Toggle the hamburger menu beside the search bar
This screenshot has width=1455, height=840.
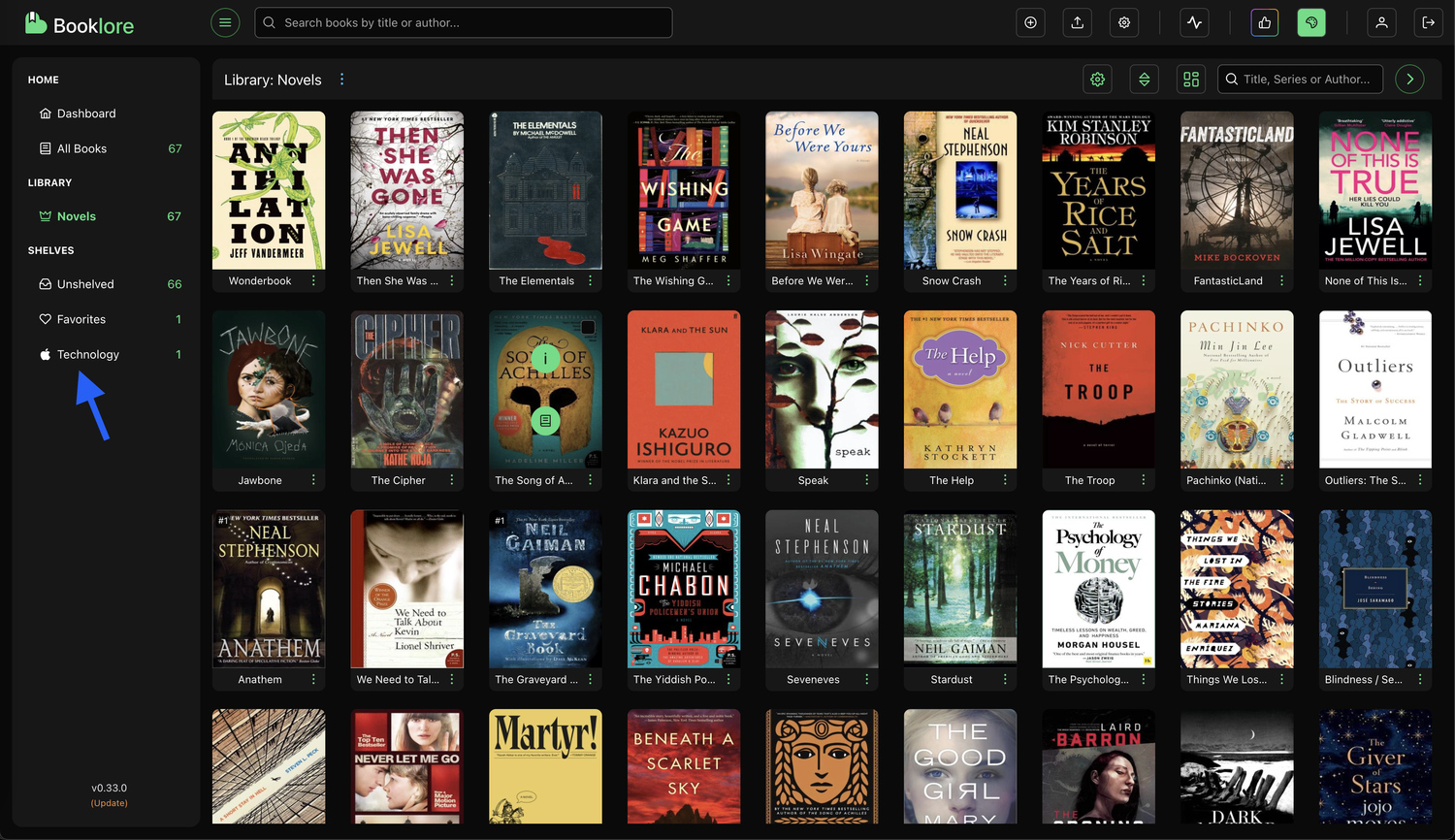(x=225, y=22)
